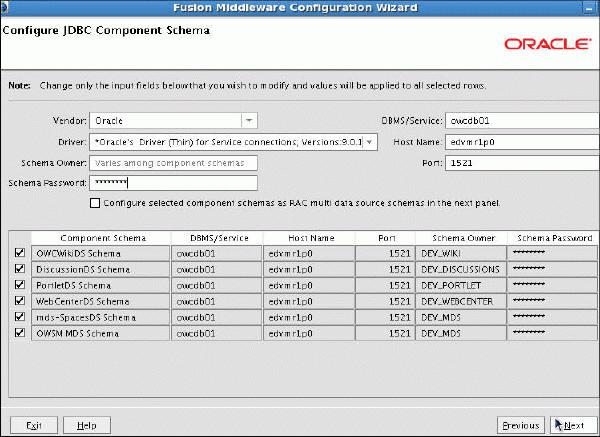Click the DBMS/Service column header
The image size is (600, 437).
tap(217, 238)
